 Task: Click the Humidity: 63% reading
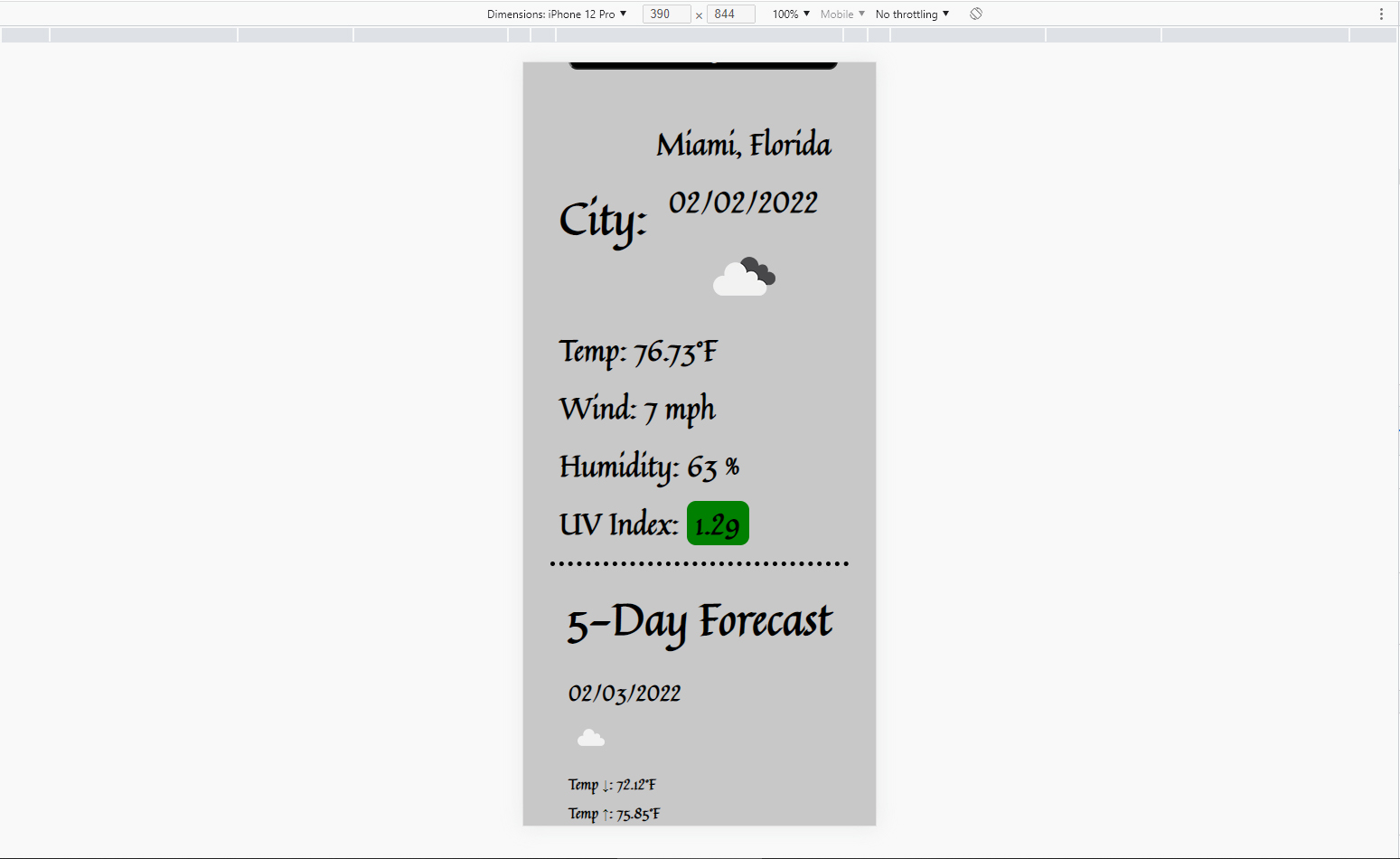[649, 467]
